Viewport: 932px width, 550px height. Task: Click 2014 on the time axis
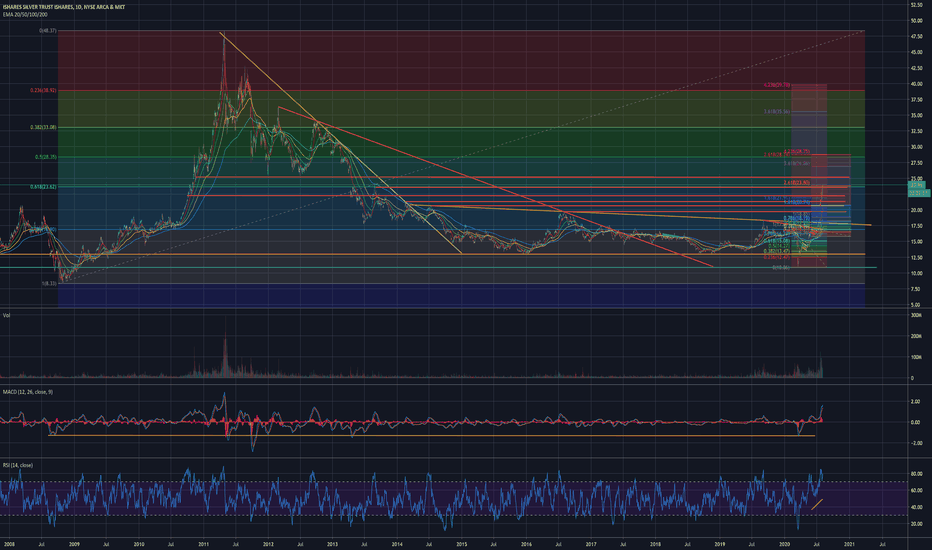tap(397, 544)
